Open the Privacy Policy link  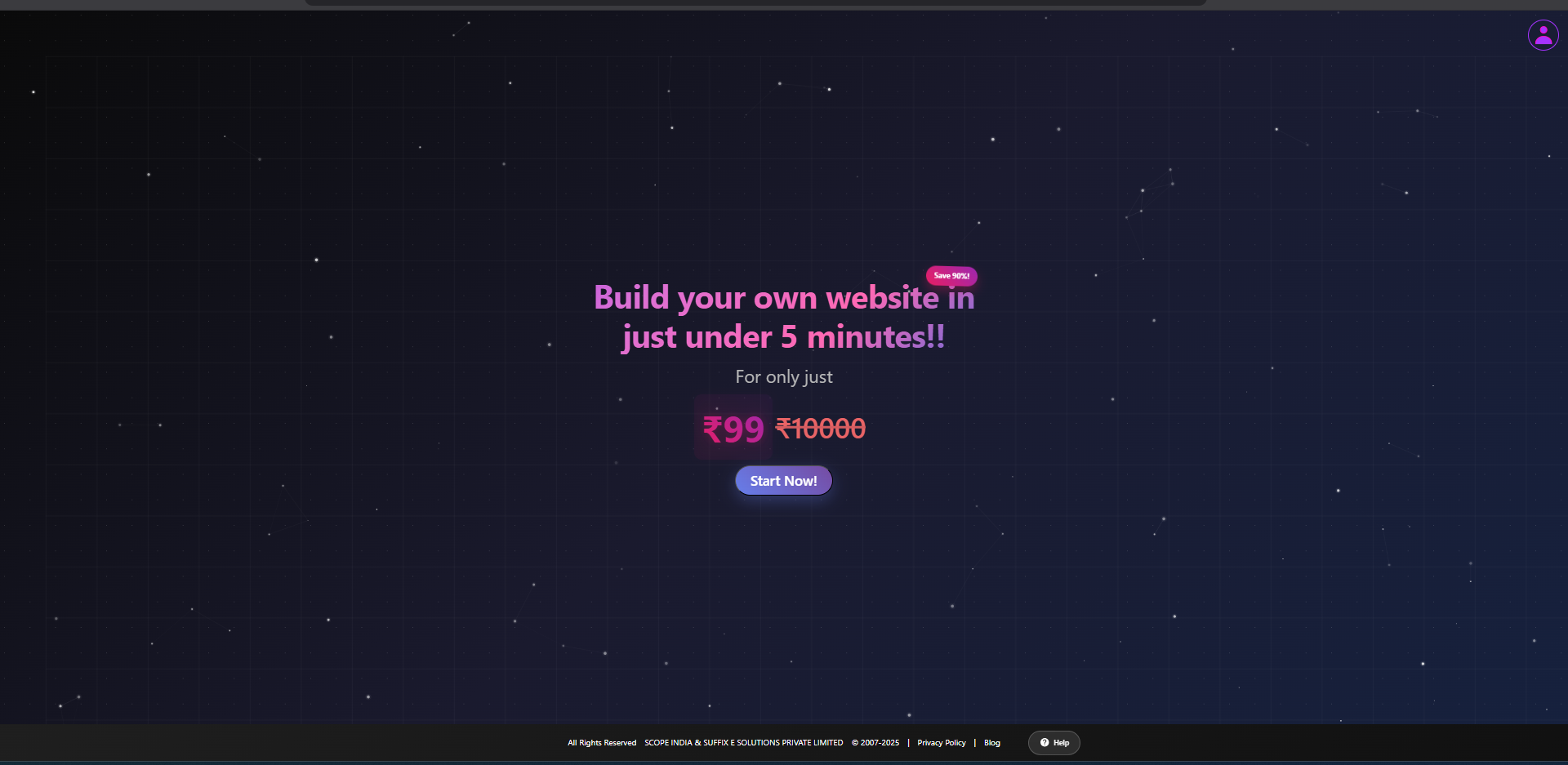(941, 743)
